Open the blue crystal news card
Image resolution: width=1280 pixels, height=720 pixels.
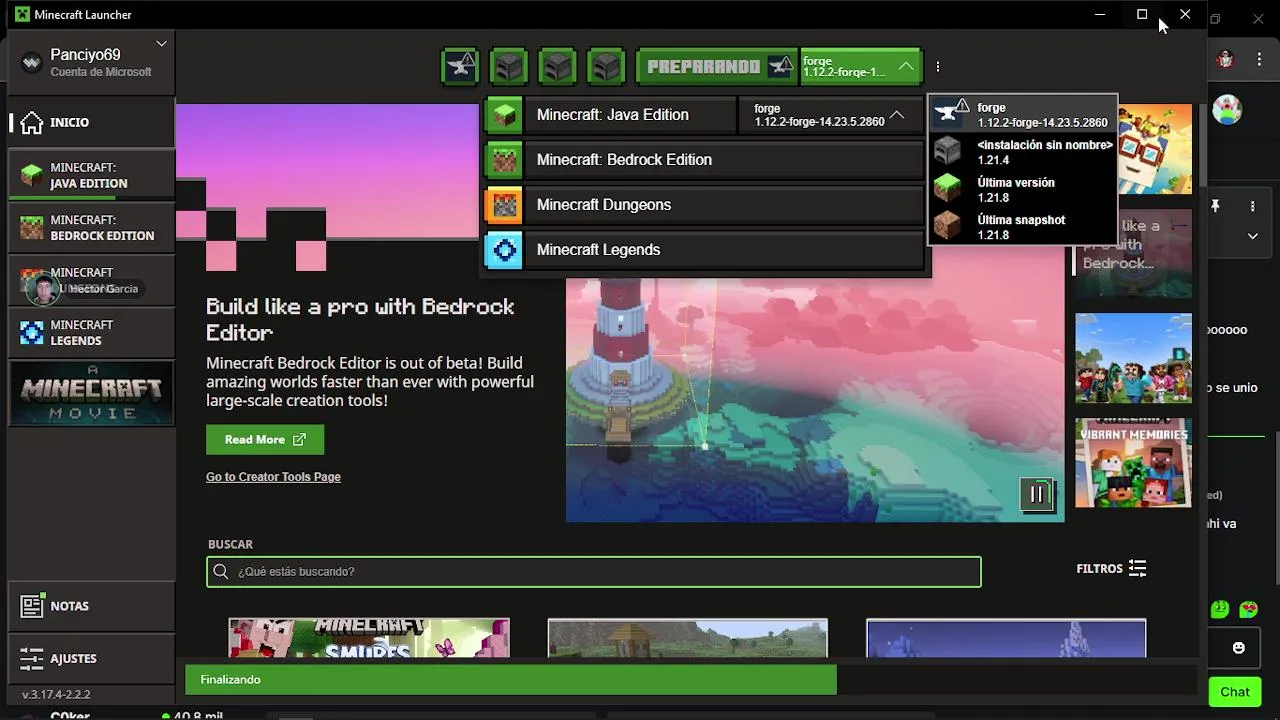pyautogui.click(x=1006, y=638)
